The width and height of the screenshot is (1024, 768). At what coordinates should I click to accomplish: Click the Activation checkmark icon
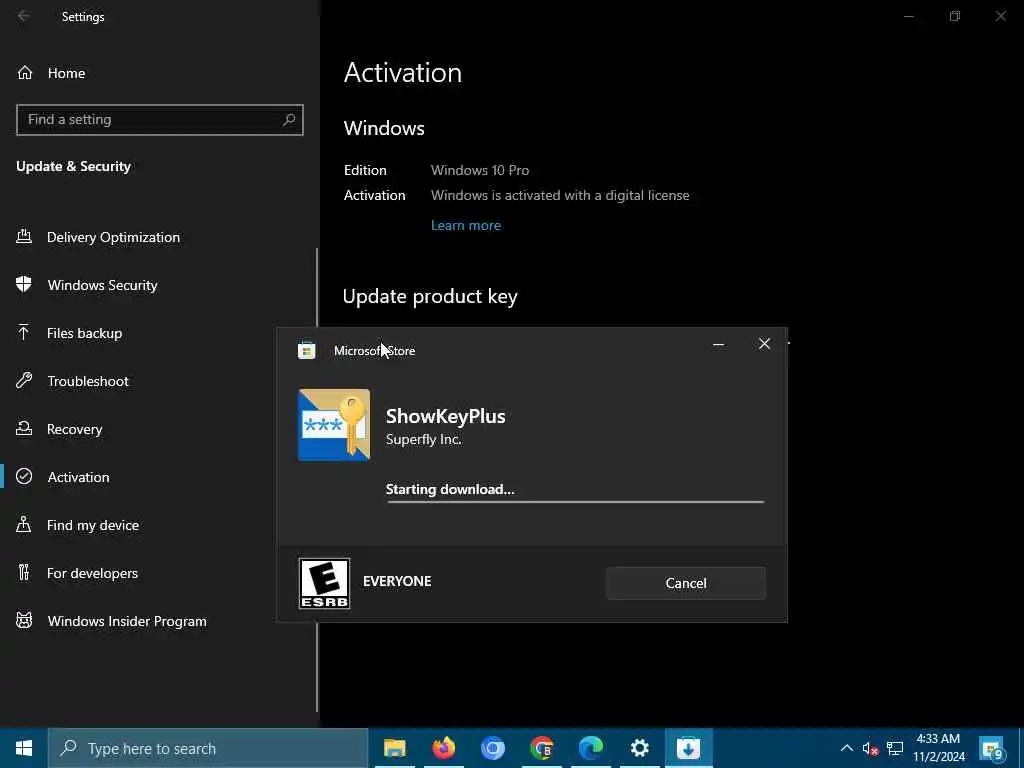pyautogui.click(x=24, y=477)
